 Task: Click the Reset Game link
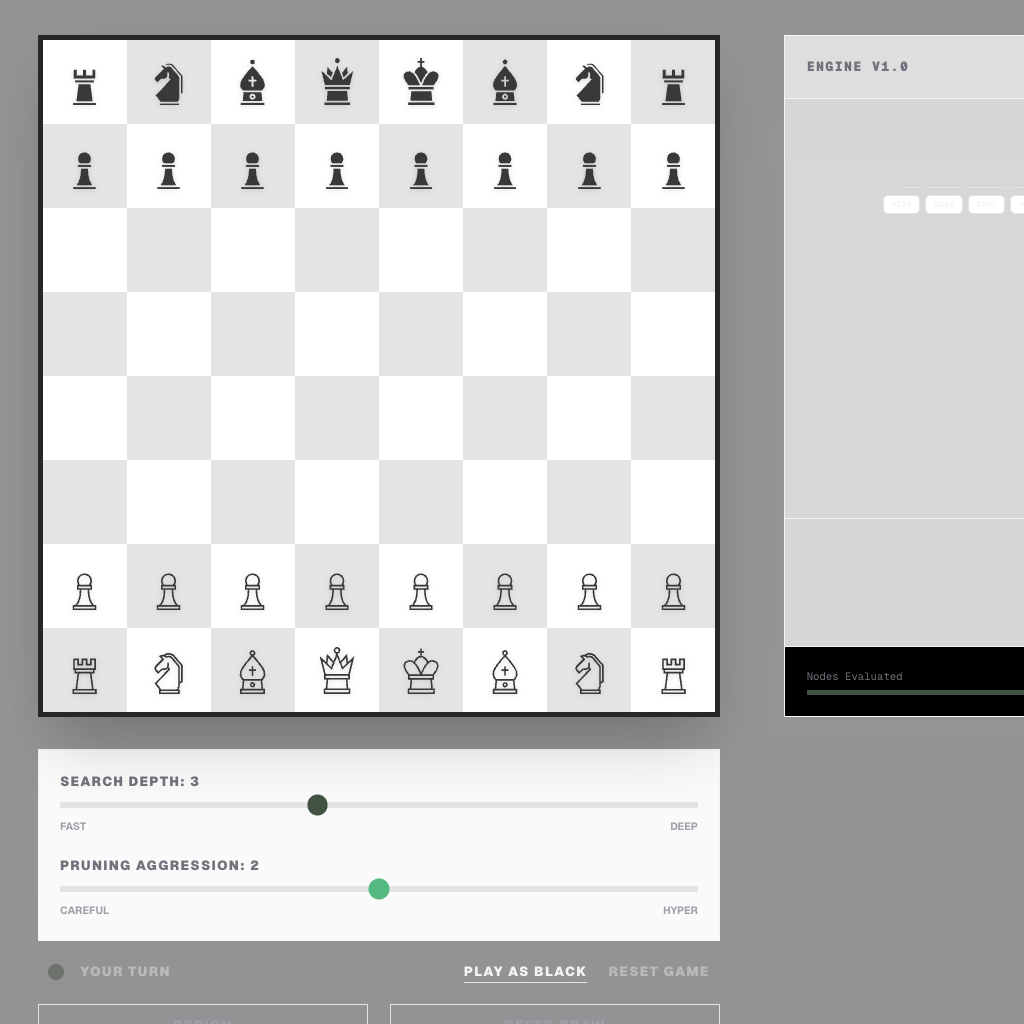(x=658, y=971)
